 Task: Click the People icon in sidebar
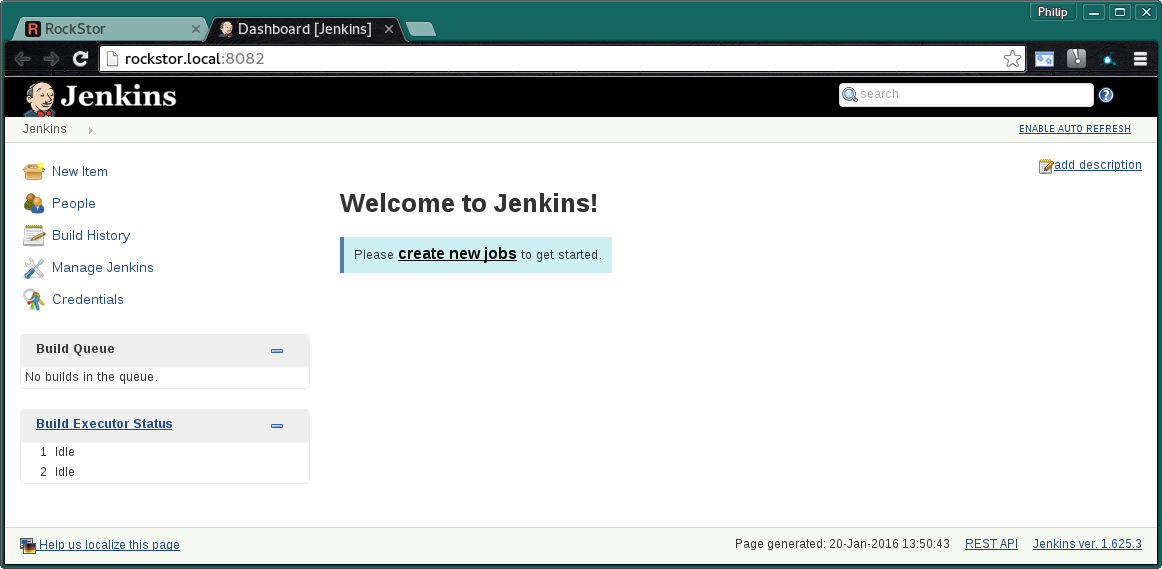point(34,203)
